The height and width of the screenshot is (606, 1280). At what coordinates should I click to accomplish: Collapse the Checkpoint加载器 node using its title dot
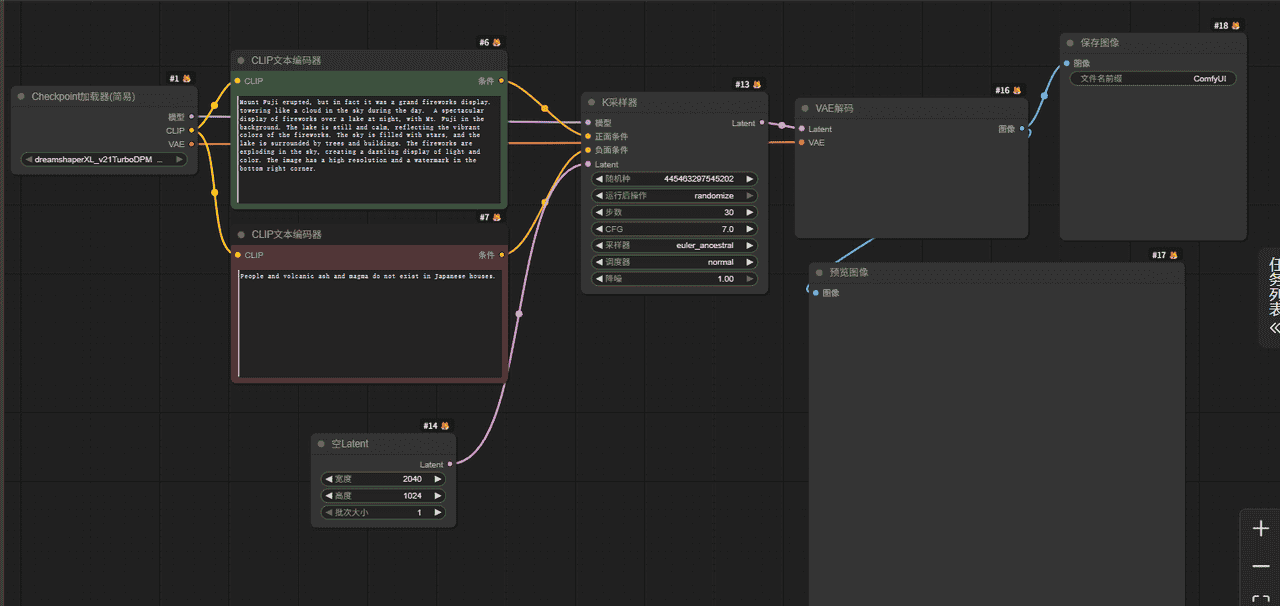[21, 97]
